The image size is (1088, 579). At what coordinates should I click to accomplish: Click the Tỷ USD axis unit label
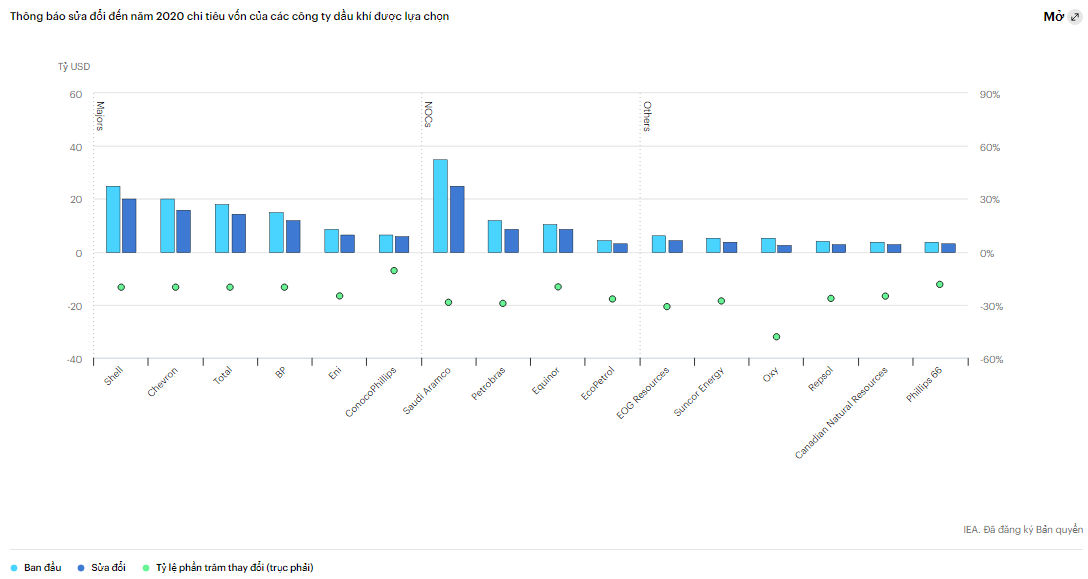click(x=74, y=67)
